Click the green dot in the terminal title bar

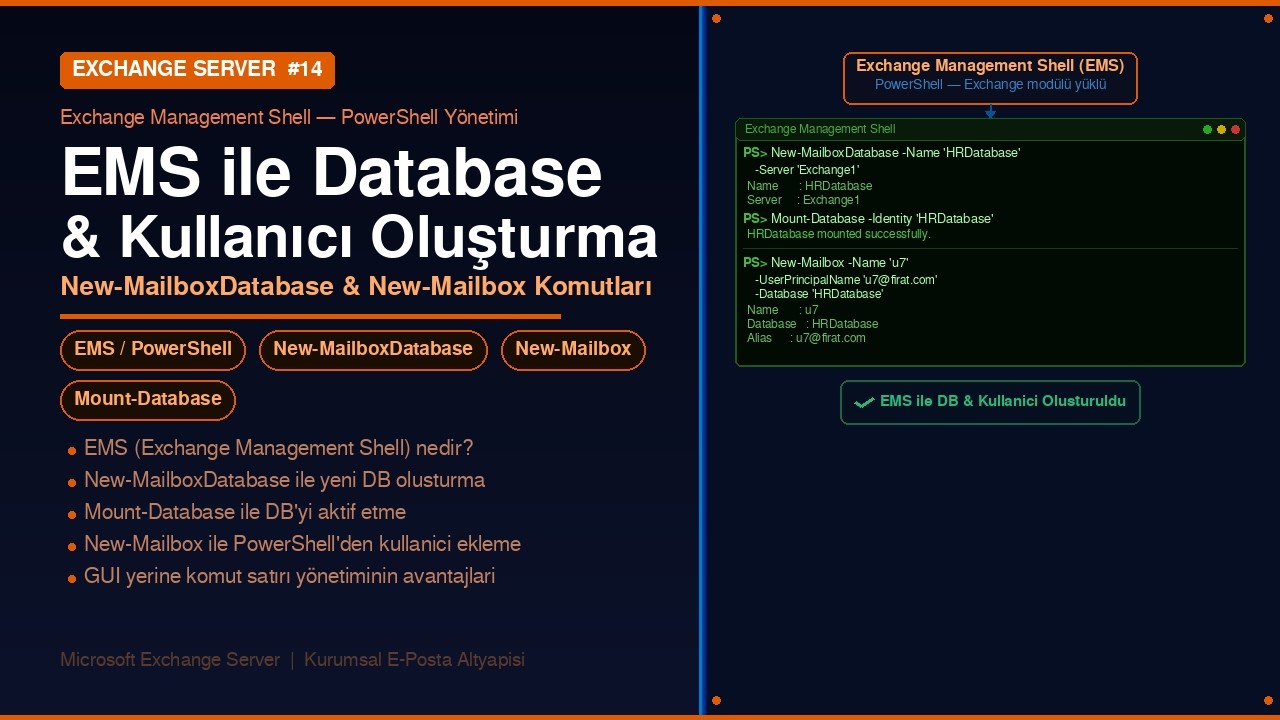[x=1207, y=129]
